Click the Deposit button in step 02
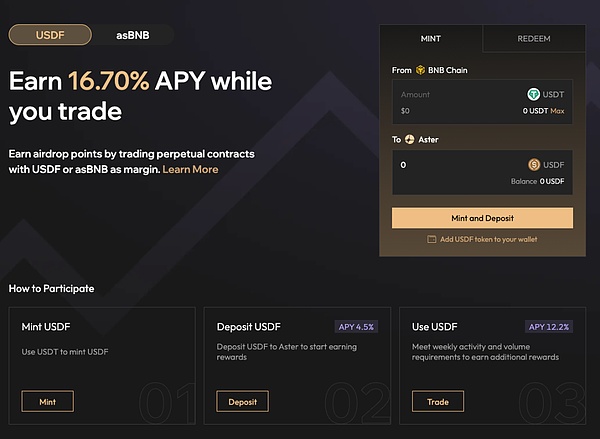The height and width of the screenshot is (439, 600). pos(242,401)
